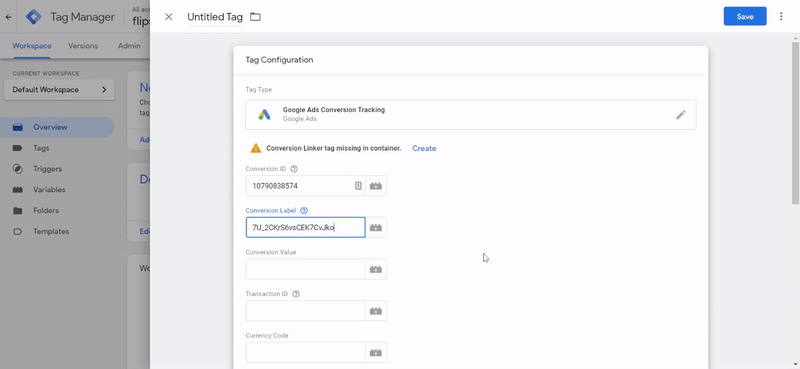Open Overview in the sidebar
800x369 pixels.
coord(57,127)
